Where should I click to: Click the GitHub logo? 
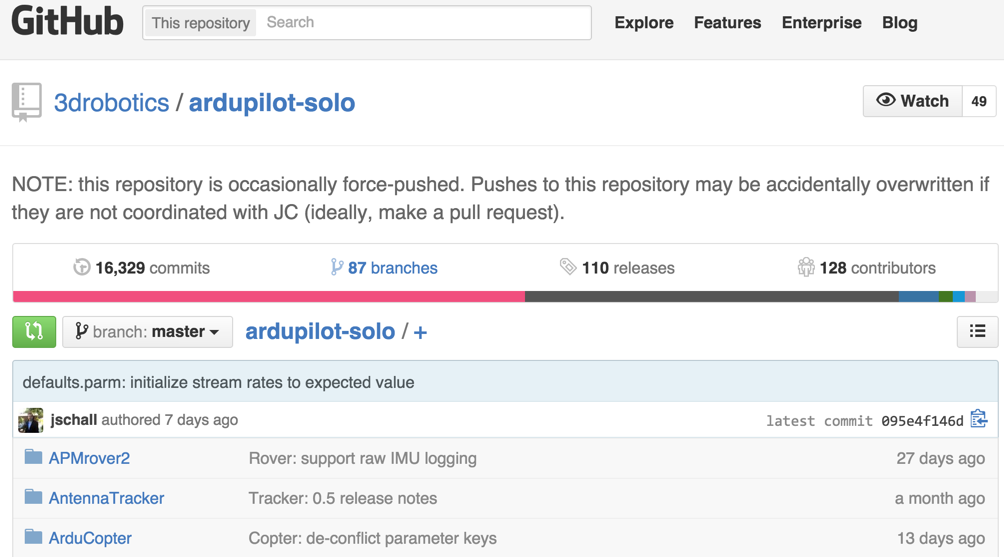coord(67,22)
